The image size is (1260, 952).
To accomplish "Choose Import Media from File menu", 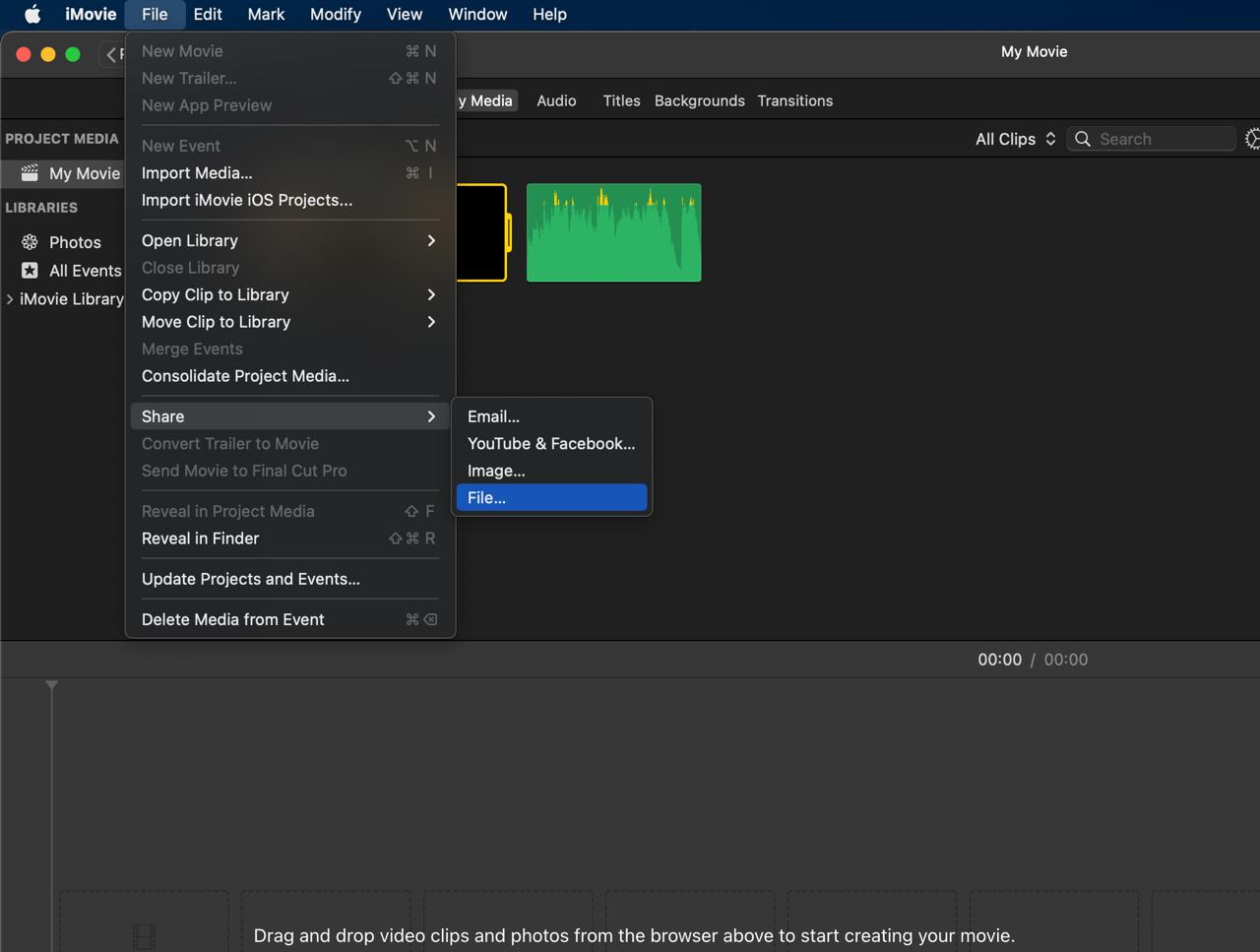I will [289, 172].
